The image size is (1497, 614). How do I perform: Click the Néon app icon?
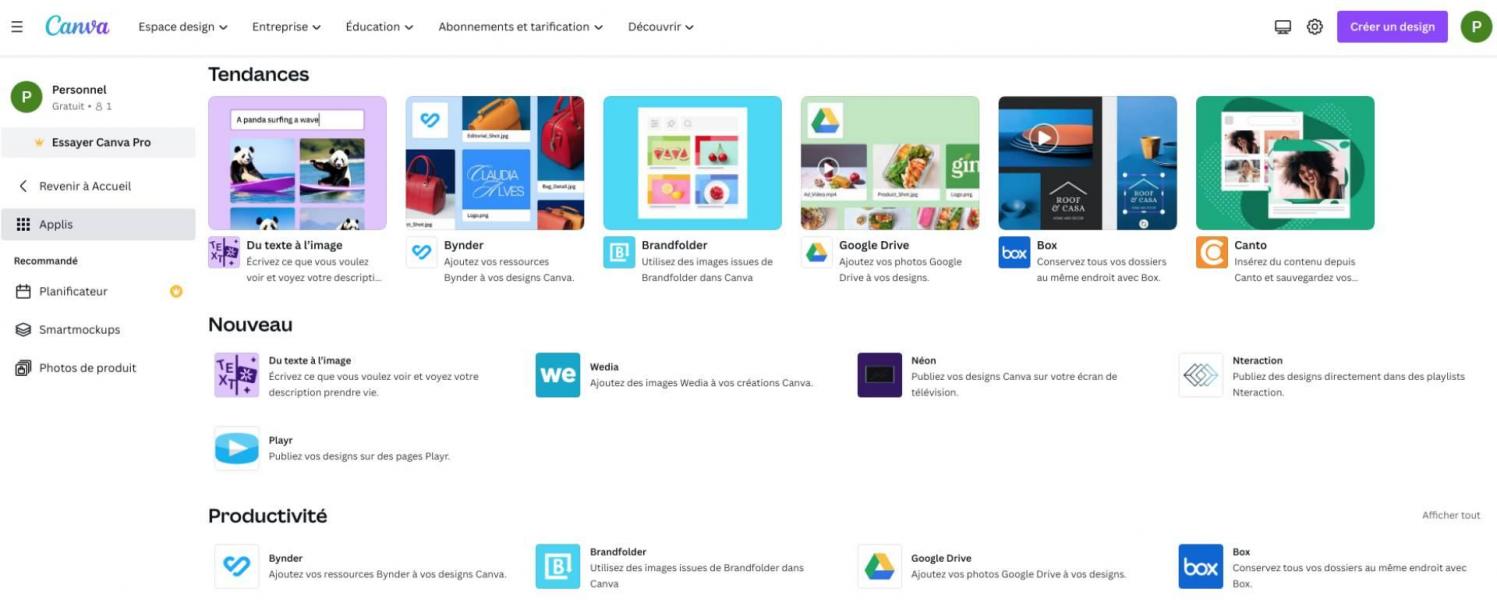pos(879,375)
